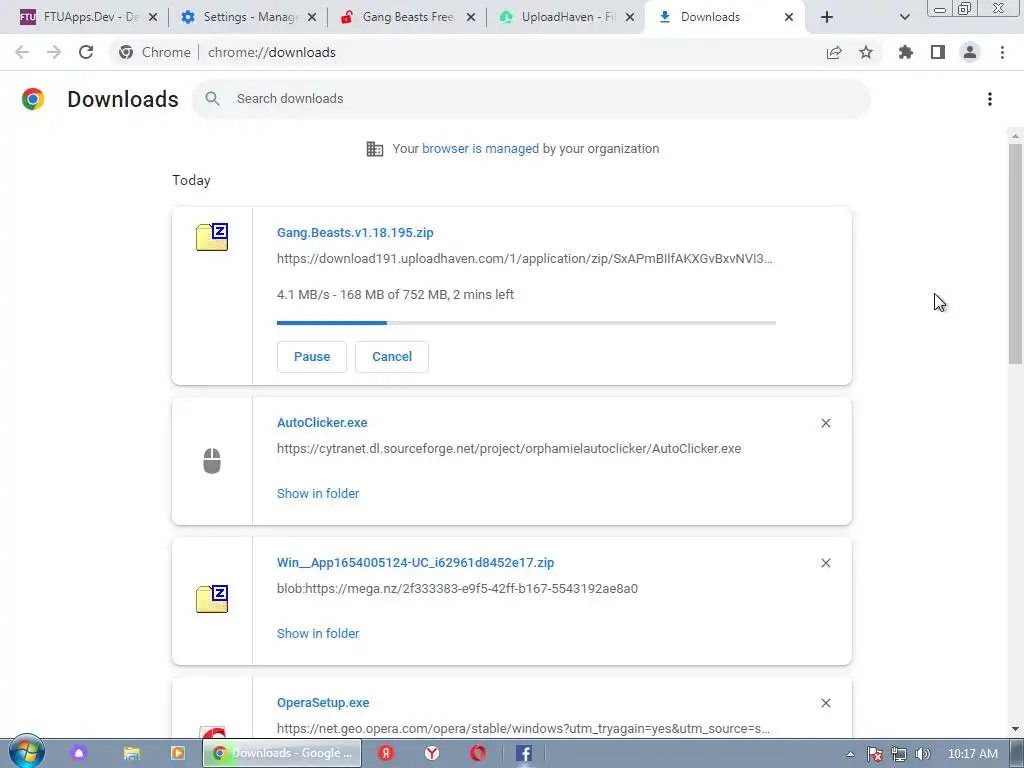Close the Downloads tab

point(789,17)
